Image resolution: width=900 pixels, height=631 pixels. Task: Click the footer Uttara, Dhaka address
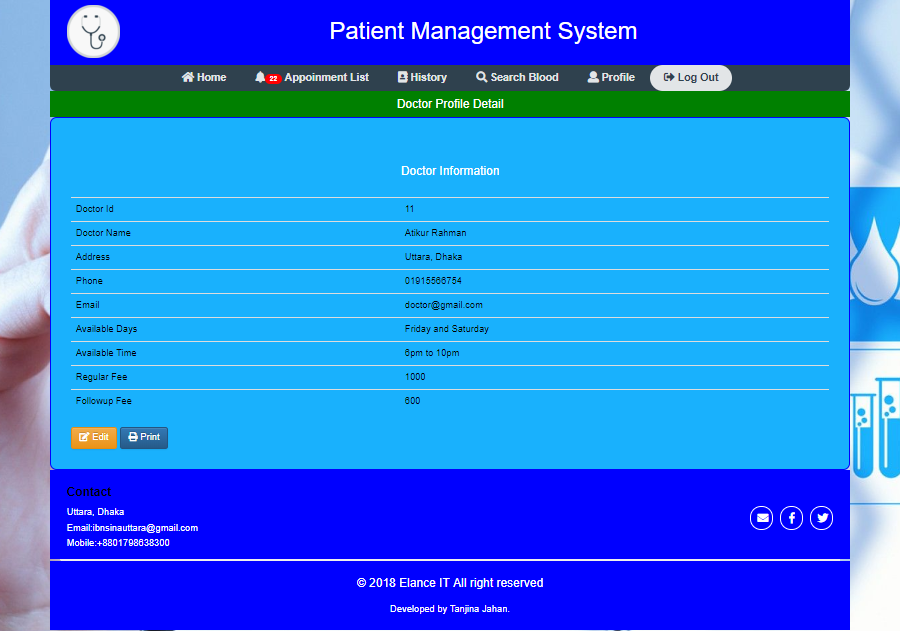click(95, 512)
